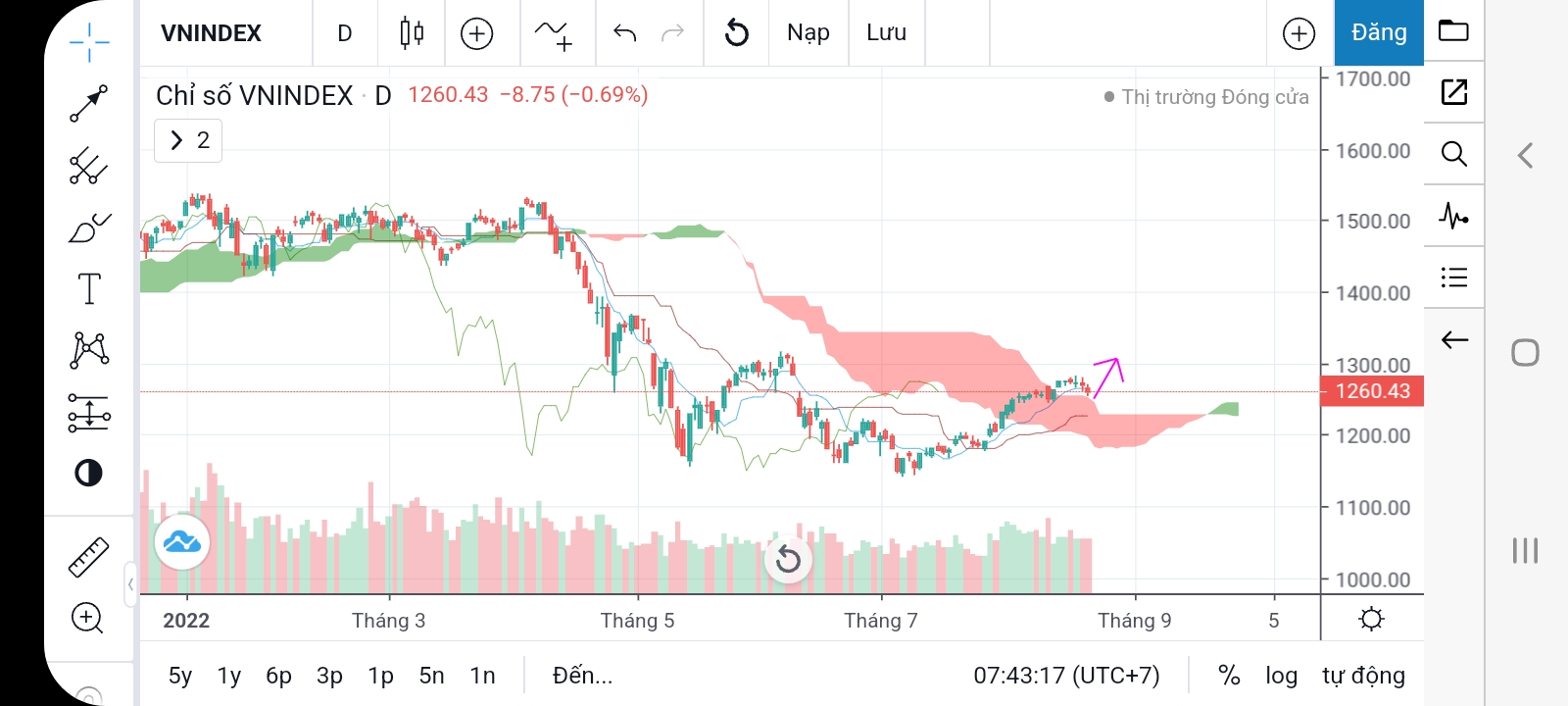Click the Đăng publish button
The height and width of the screenshot is (706, 1568).
[1379, 33]
